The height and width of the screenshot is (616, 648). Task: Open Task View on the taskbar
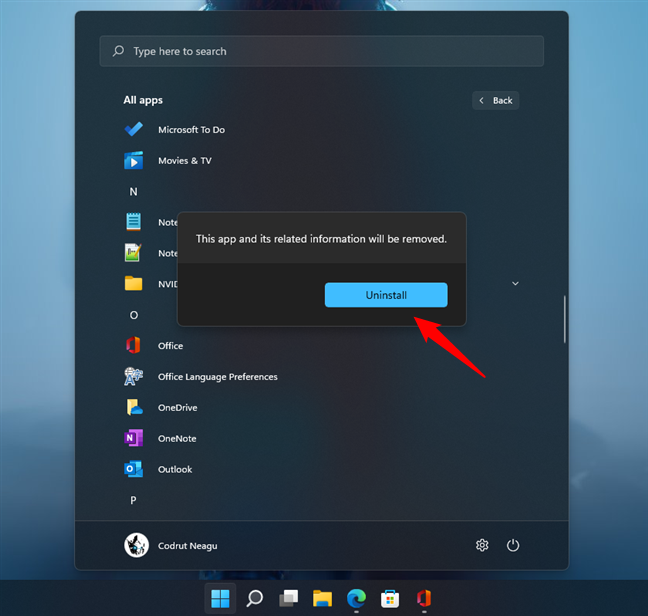click(x=288, y=598)
